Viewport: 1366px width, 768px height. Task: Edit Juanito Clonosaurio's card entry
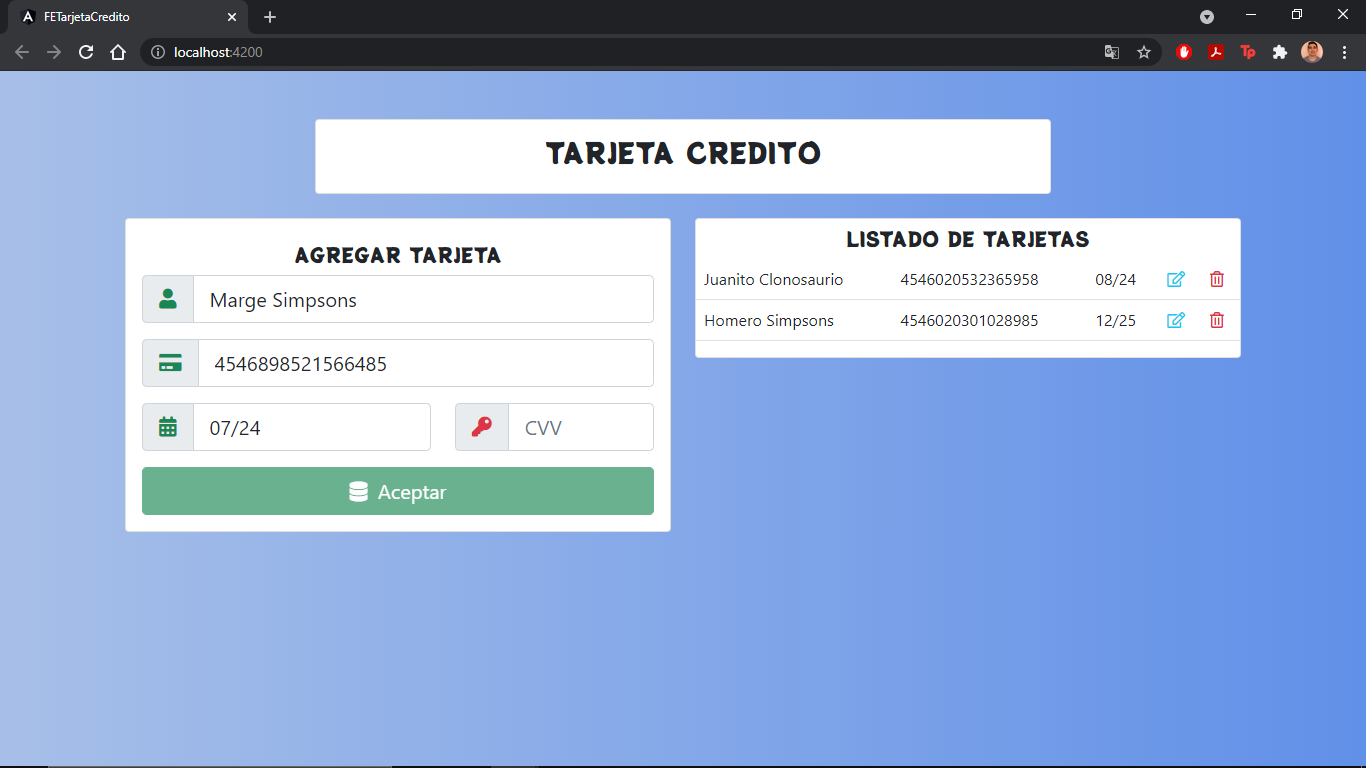pyautogui.click(x=1176, y=279)
